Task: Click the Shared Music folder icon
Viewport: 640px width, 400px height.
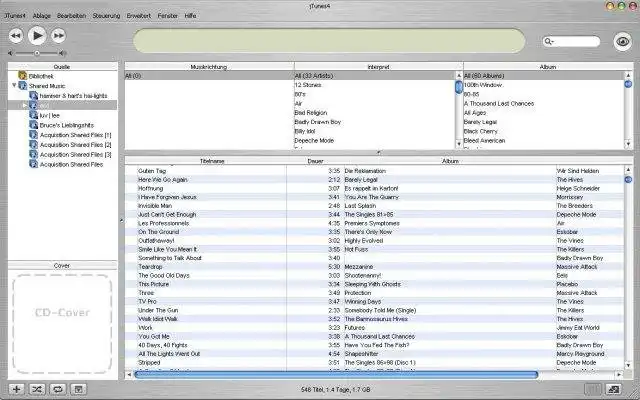Action: [23, 86]
